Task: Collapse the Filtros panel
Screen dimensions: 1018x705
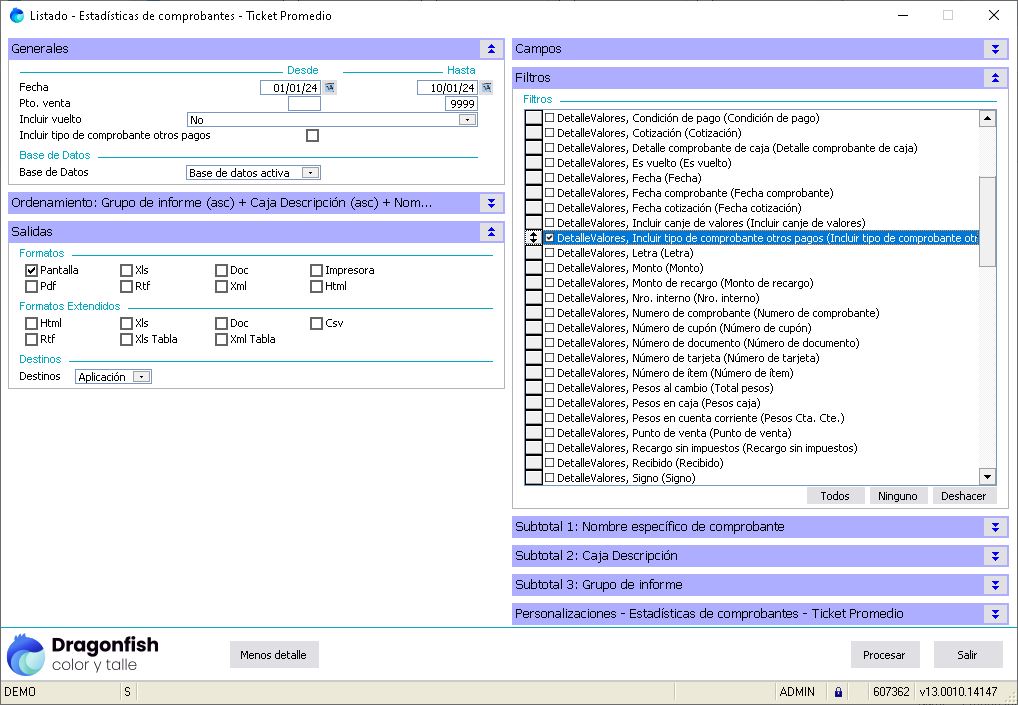Action: [995, 78]
